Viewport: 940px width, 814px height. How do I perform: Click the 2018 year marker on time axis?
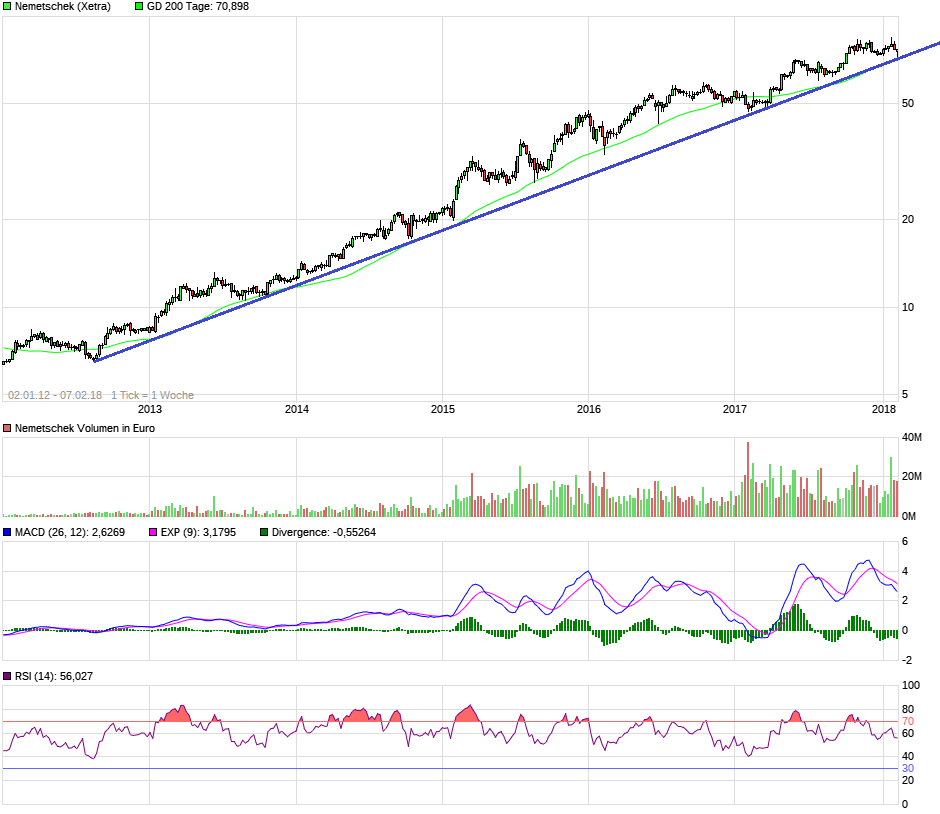pos(883,409)
